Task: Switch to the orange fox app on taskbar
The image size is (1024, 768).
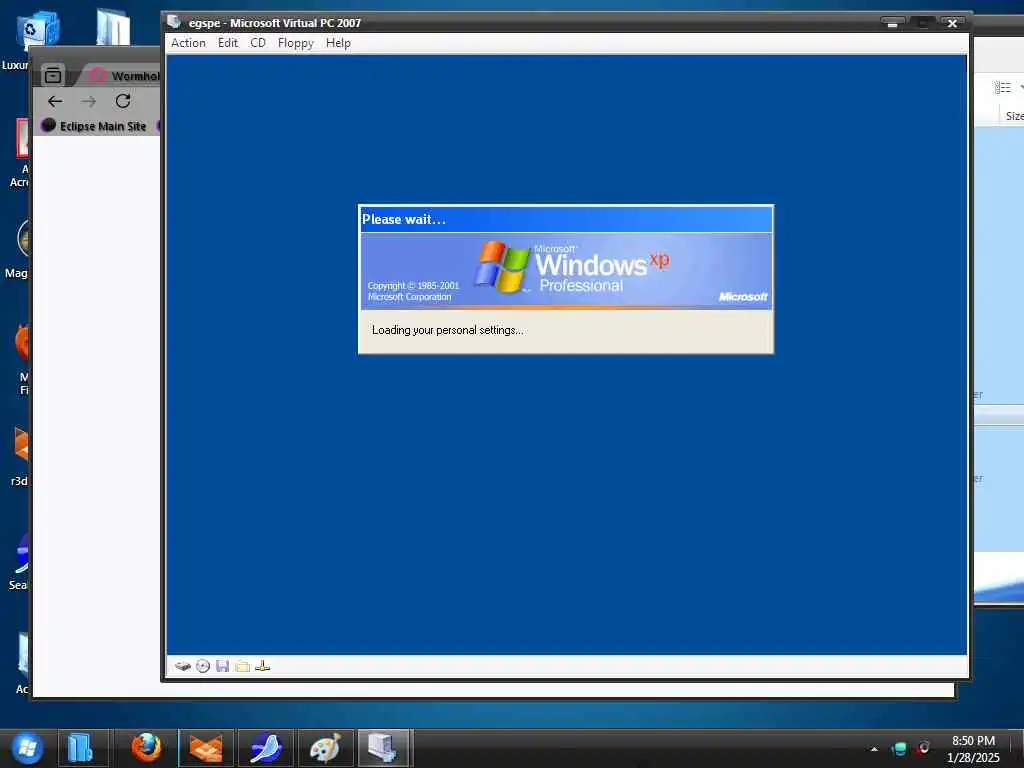Action: [206, 748]
